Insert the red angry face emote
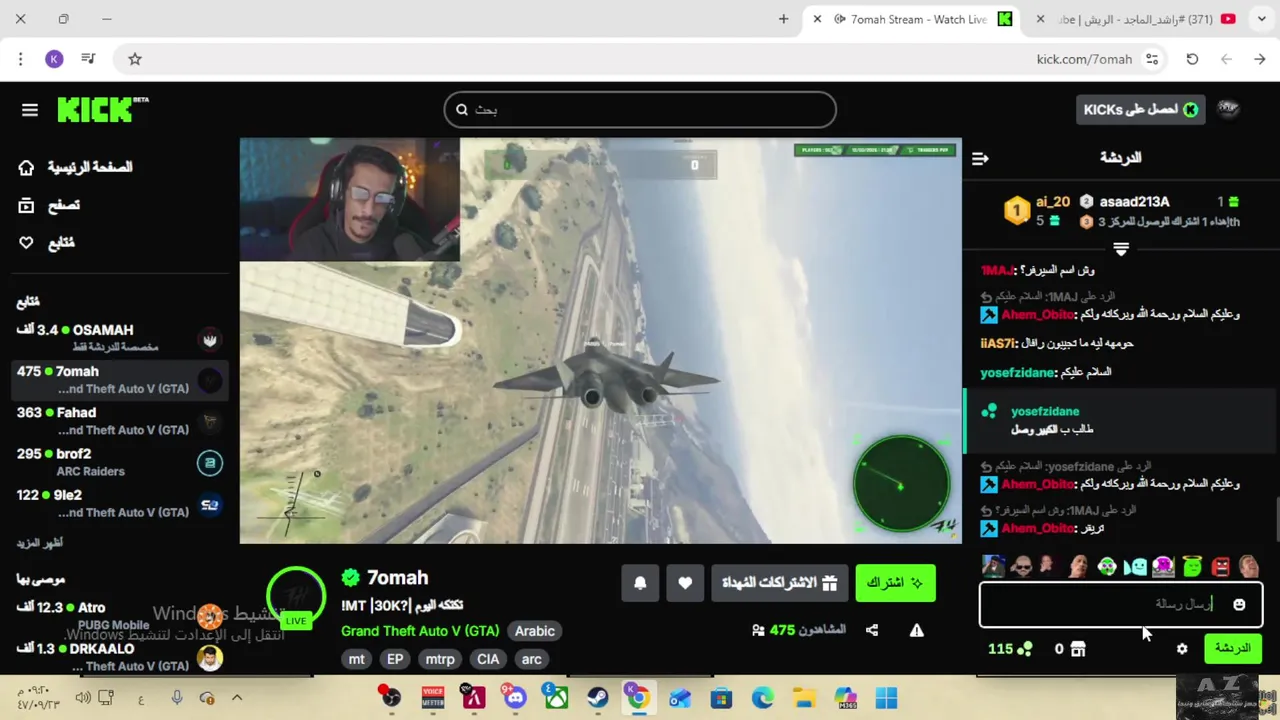Screen dimensions: 1280x720 (x=1220, y=567)
